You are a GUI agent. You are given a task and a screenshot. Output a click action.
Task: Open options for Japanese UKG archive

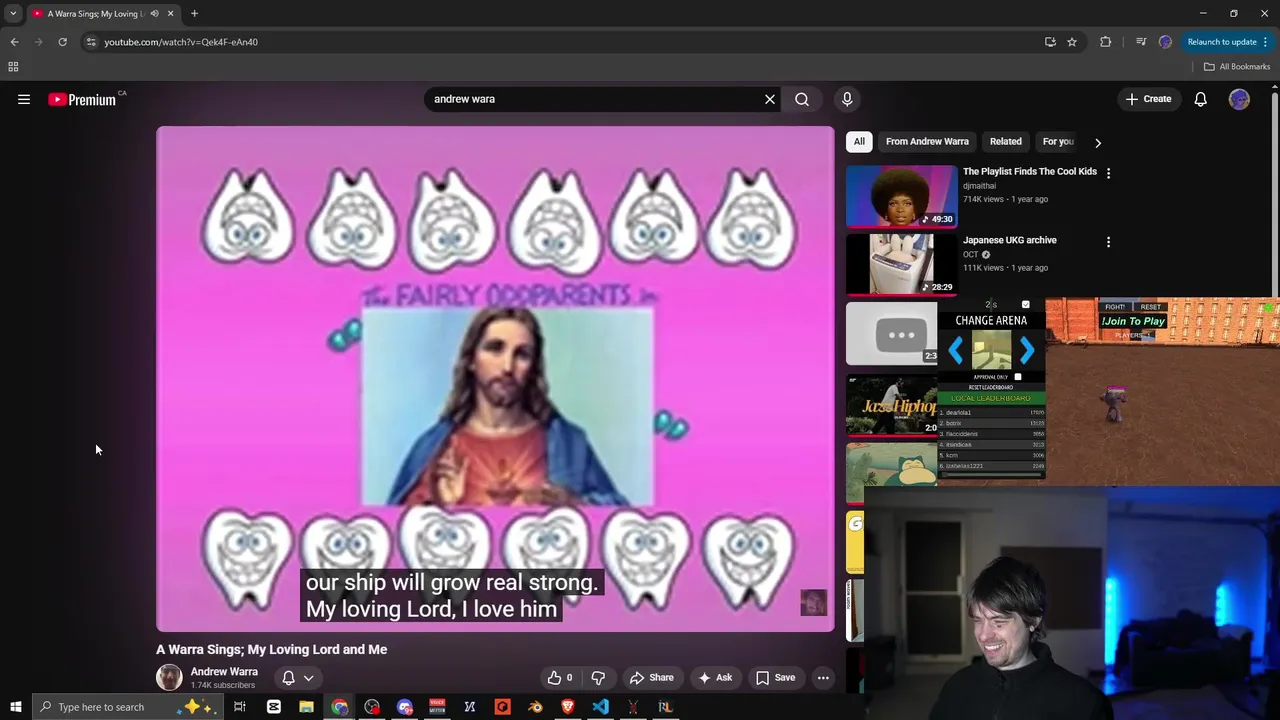(x=1108, y=242)
